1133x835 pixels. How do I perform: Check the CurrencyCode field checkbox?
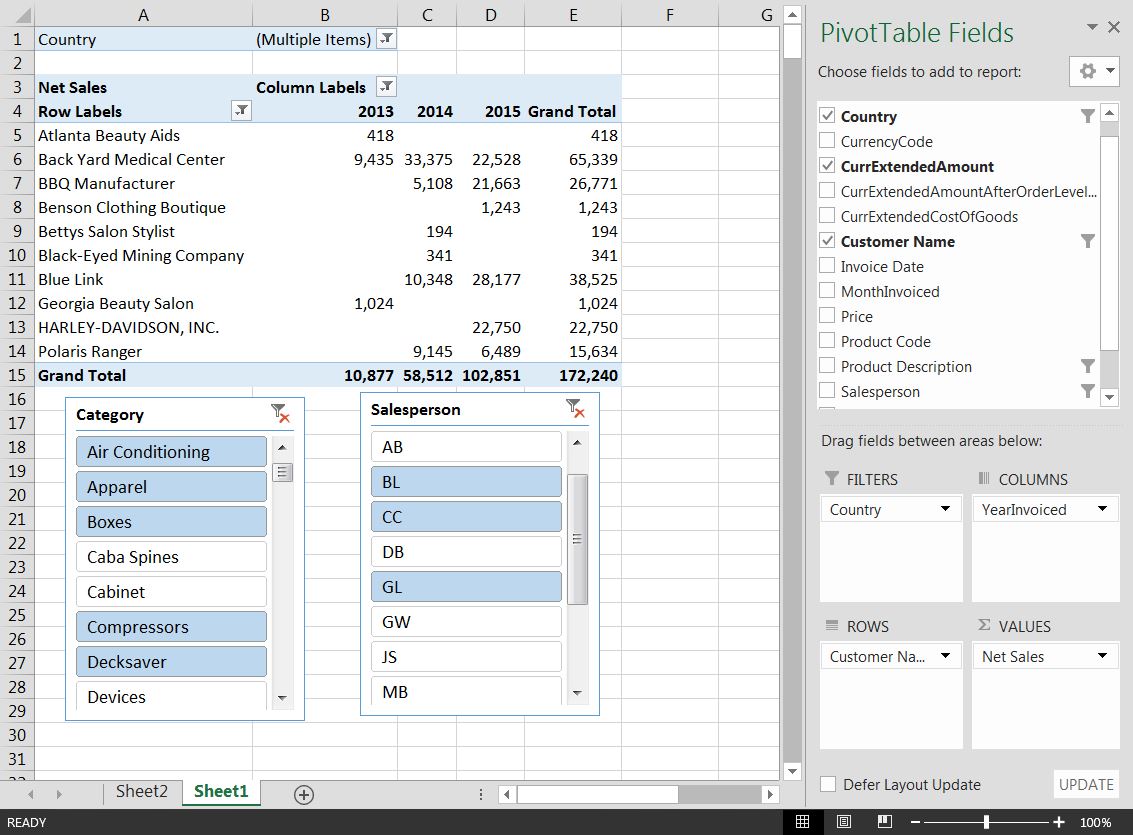point(827,142)
